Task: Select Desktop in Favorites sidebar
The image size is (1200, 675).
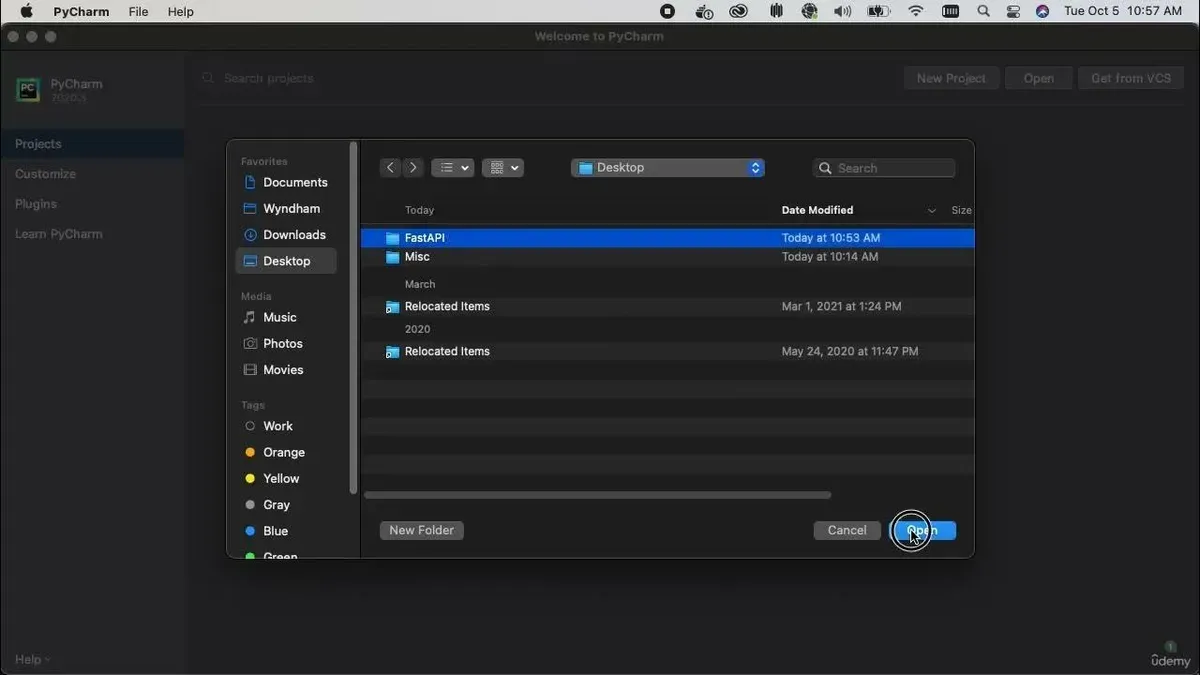Action: (x=286, y=261)
